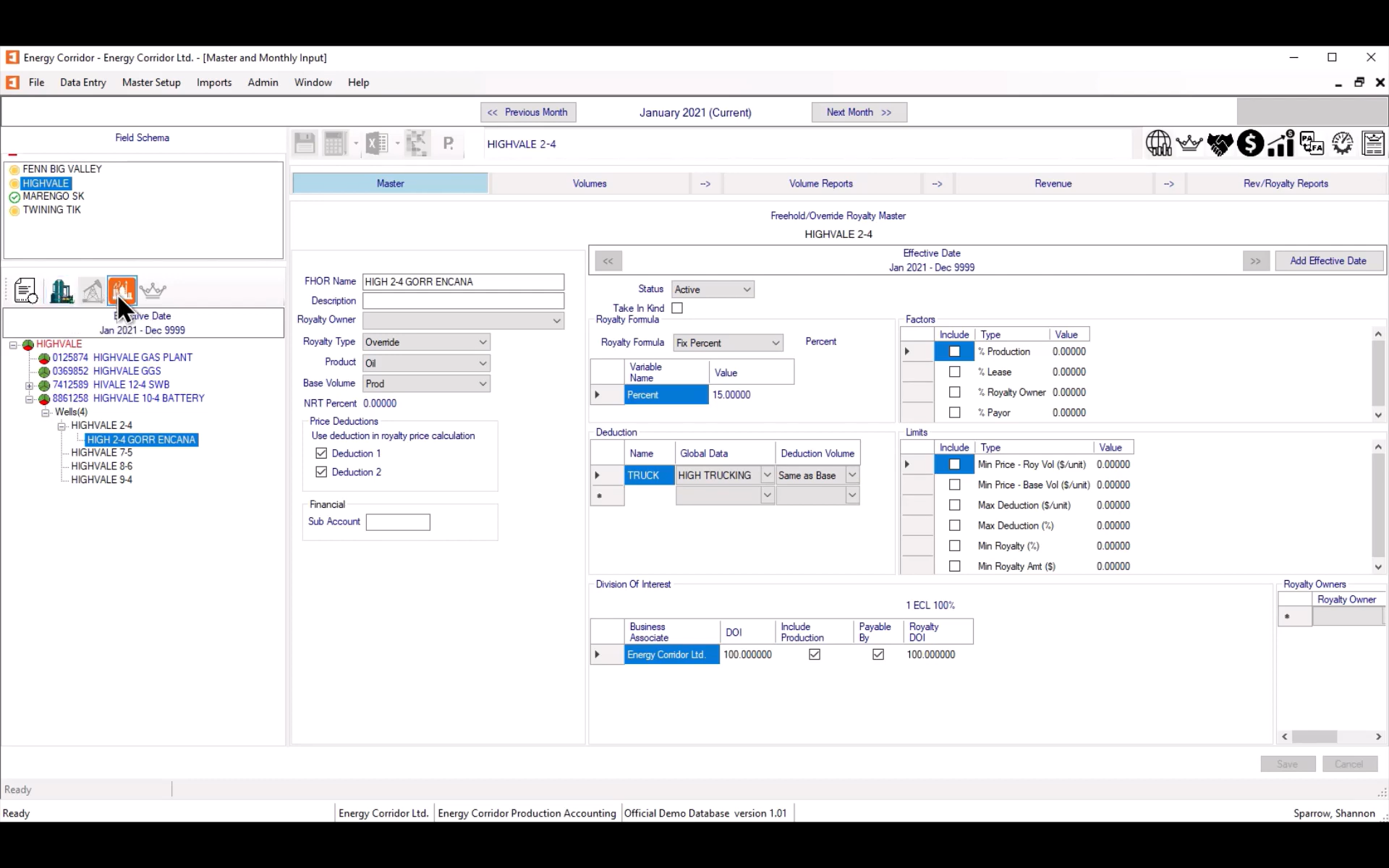
Task: Click the calculator toolbar icon
Action: coord(334,143)
